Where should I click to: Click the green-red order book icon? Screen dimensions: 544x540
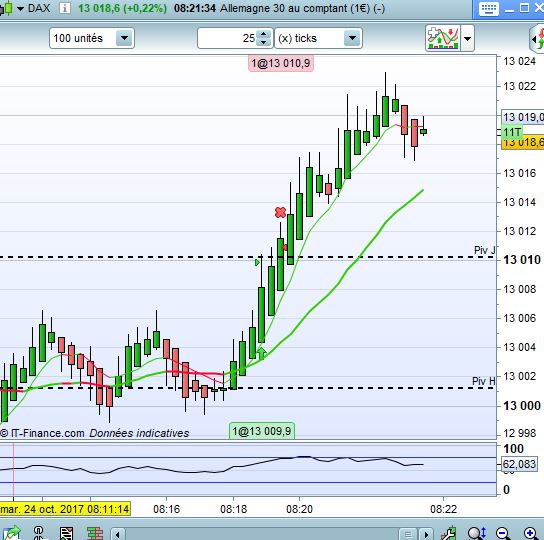[95, 533]
